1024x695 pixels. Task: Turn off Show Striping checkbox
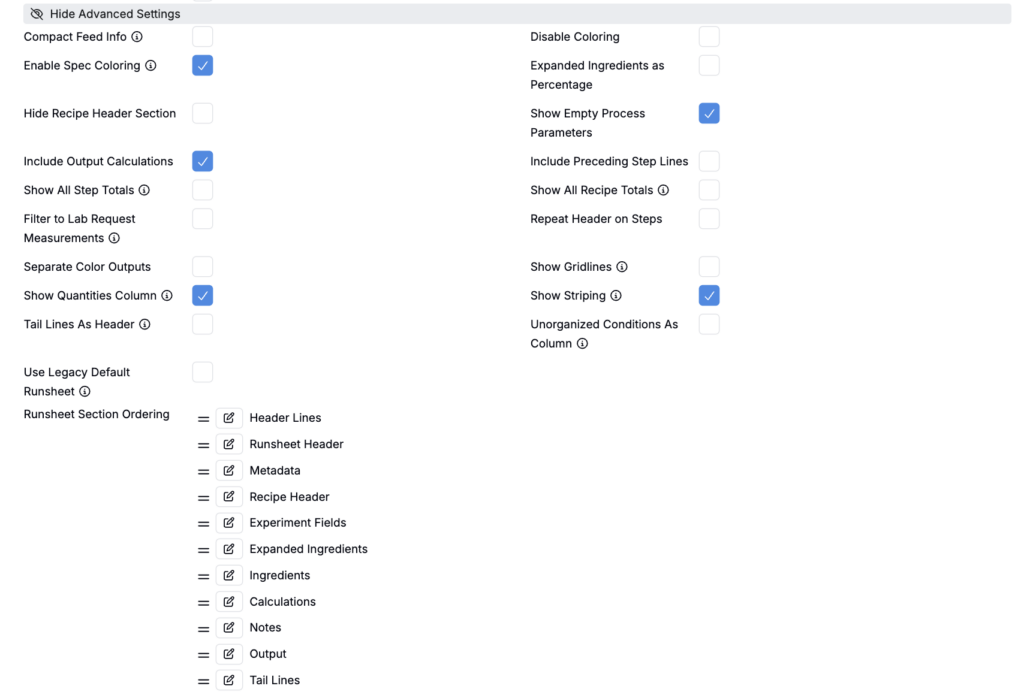709,296
